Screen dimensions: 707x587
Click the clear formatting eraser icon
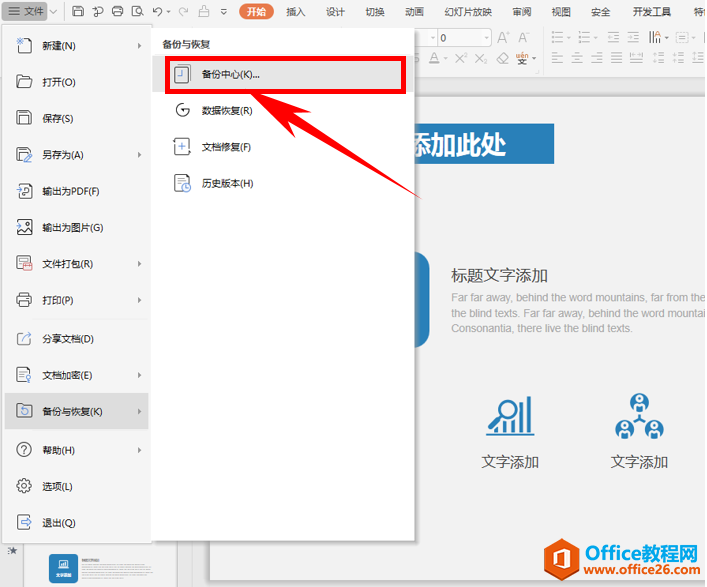tap(502, 58)
